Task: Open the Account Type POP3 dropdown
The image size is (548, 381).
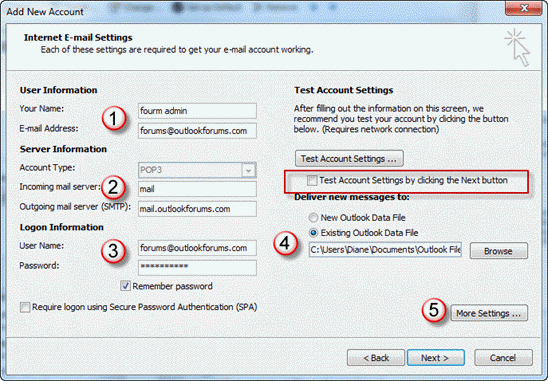Action: [x=248, y=170]
